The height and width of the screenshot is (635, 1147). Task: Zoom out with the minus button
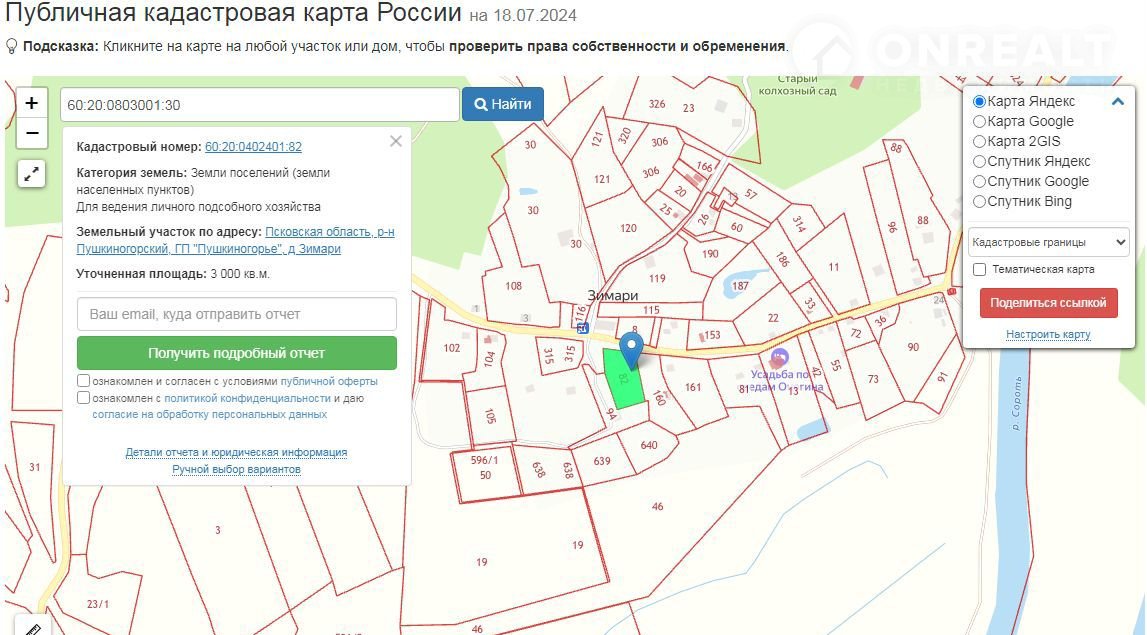pyautogui.click(x=32, y=133)
